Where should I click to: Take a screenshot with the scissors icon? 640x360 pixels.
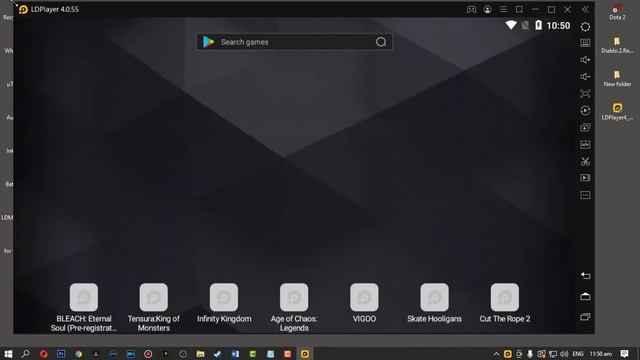coord(585,161)
